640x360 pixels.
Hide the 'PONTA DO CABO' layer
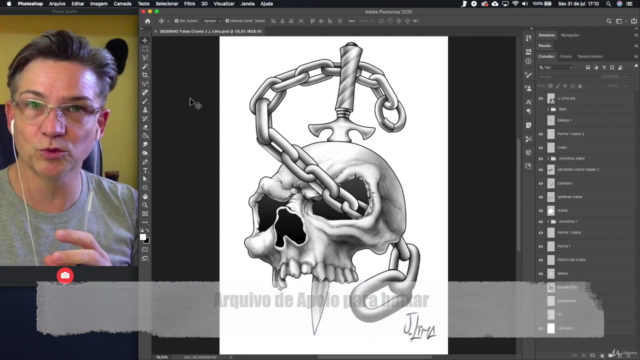(x=541, y=260)
